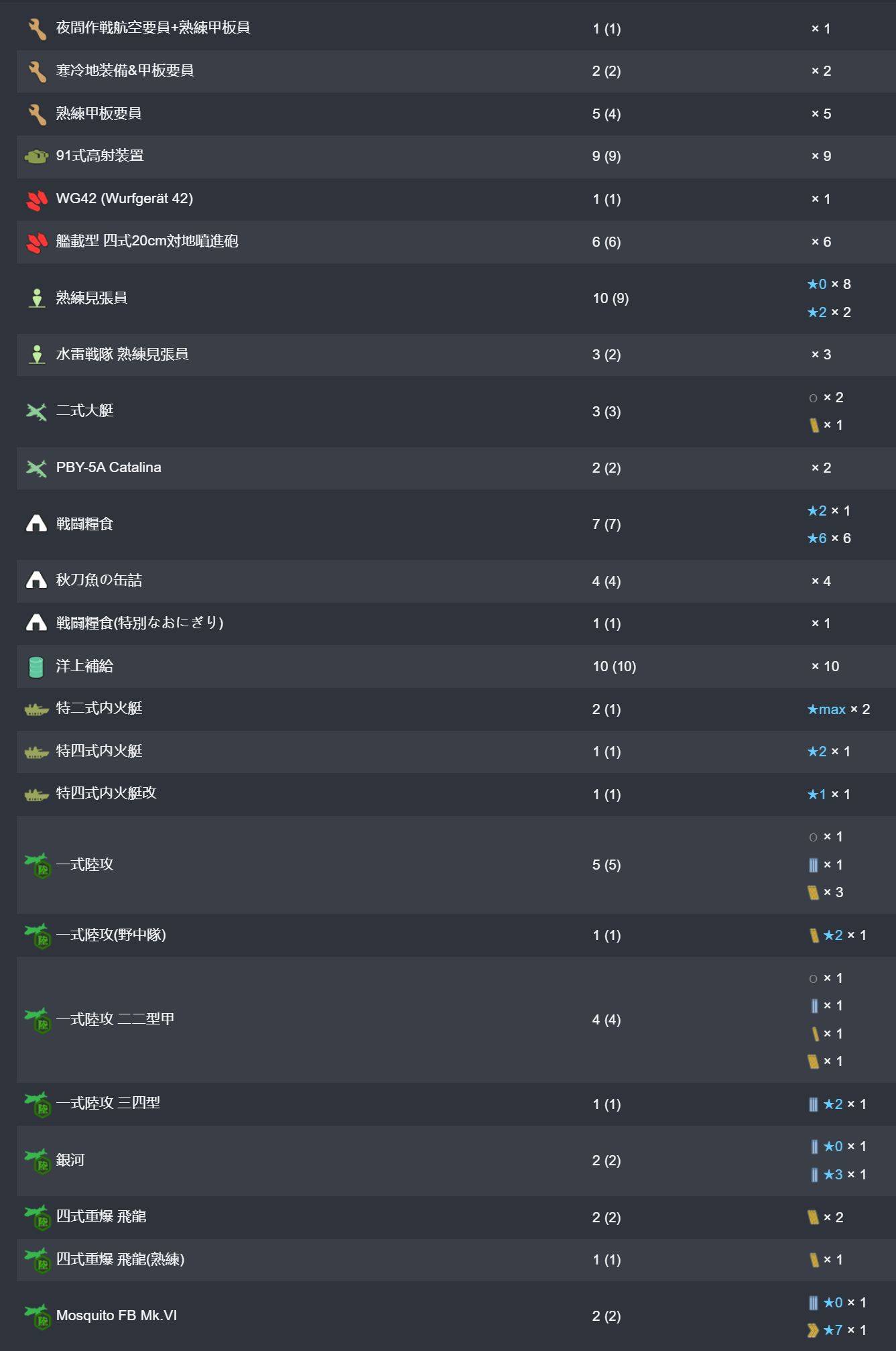Click the lookout icon next to 熟練見張員
The image size is (896, 1351).
pyautogui.click(x=37, y=298)
